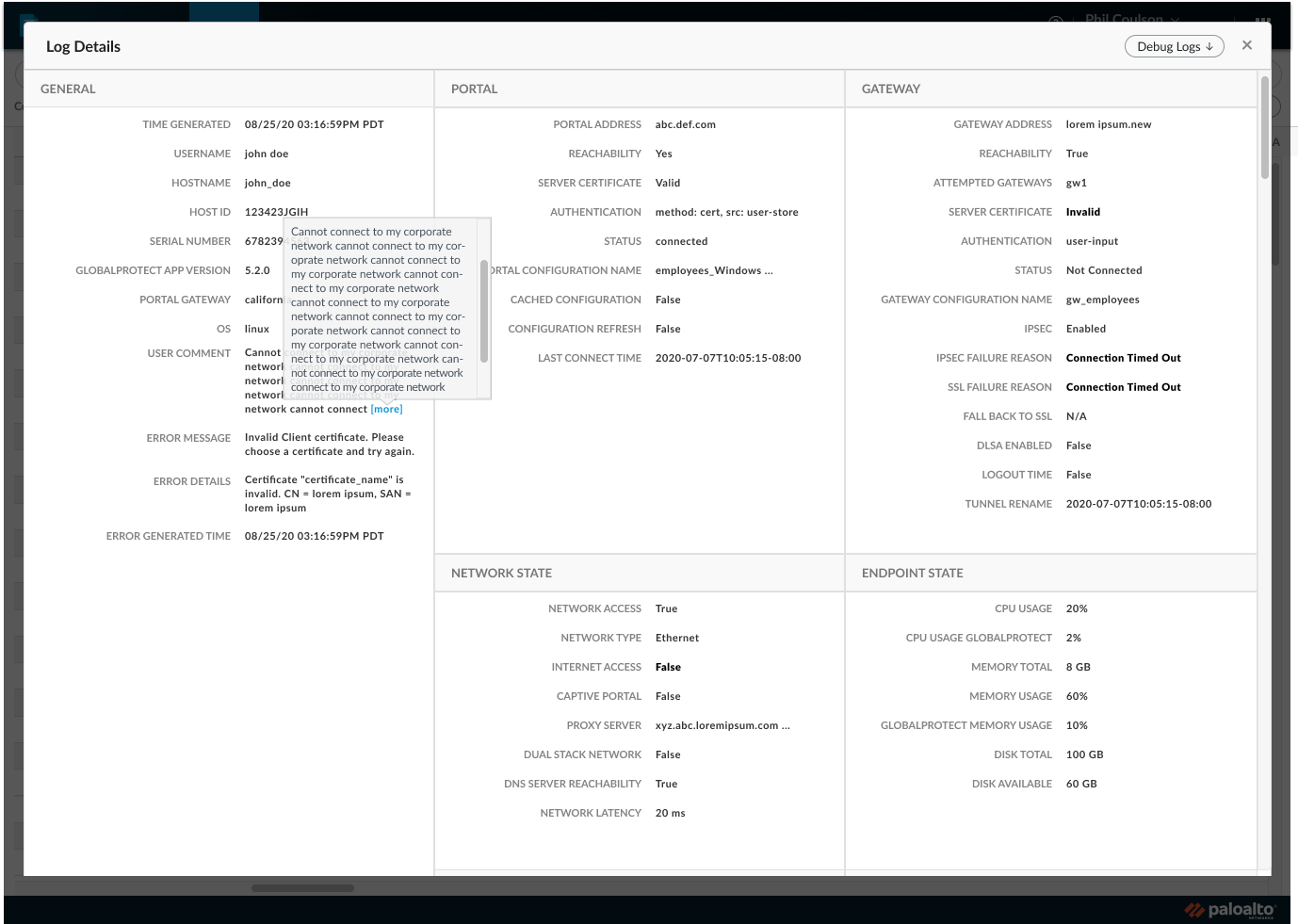Click the portal address abc.def.com value
Viewport: 1298px width, 924px height.
point(686,125)
